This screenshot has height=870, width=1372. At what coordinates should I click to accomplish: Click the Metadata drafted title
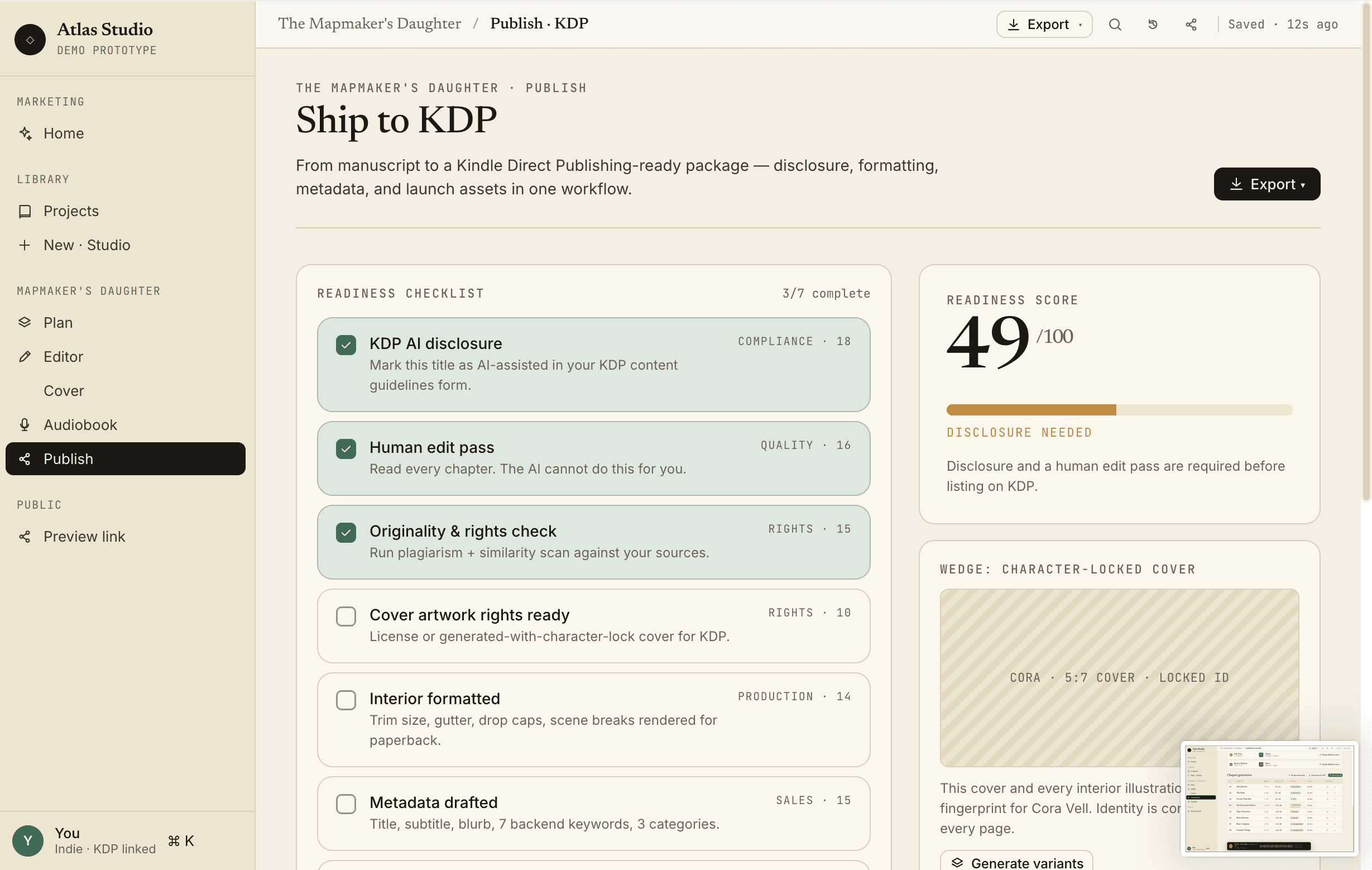(434, 802)
